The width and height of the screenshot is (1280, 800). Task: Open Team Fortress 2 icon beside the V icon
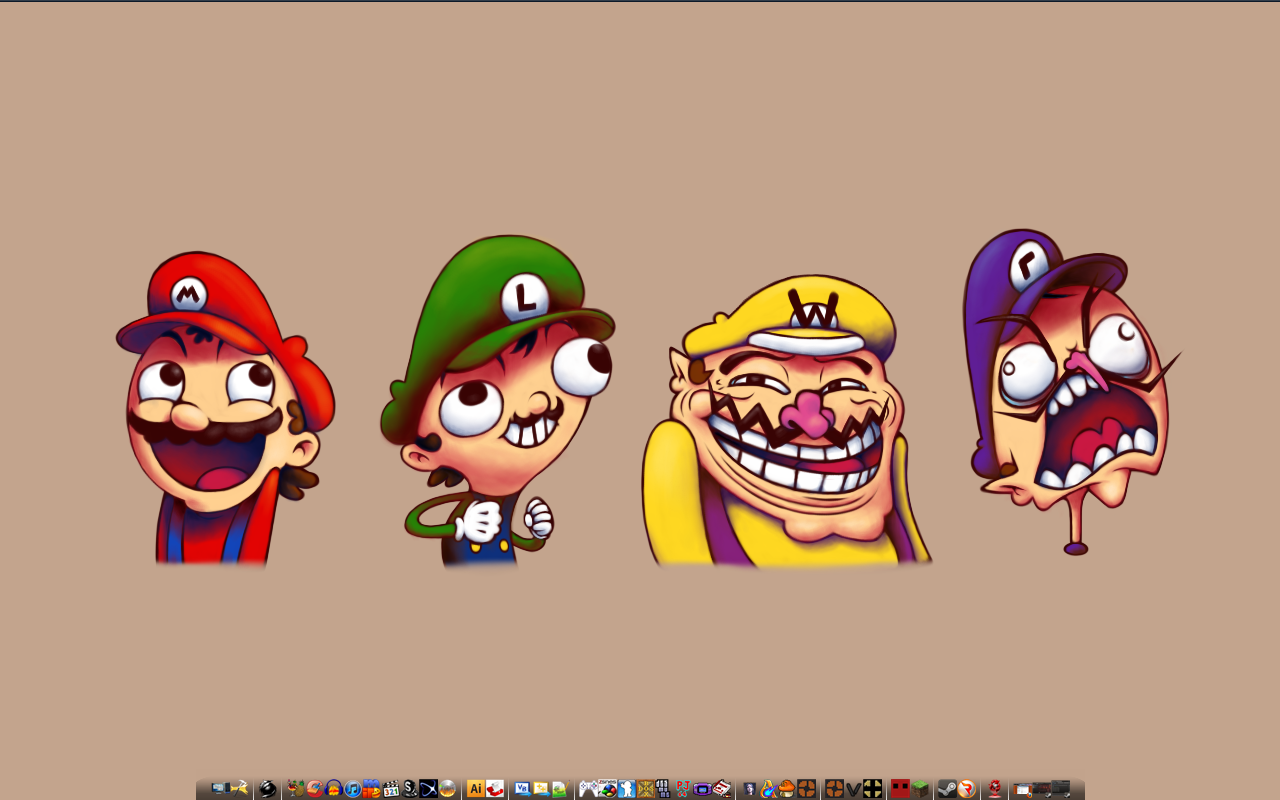click(834, 788)
